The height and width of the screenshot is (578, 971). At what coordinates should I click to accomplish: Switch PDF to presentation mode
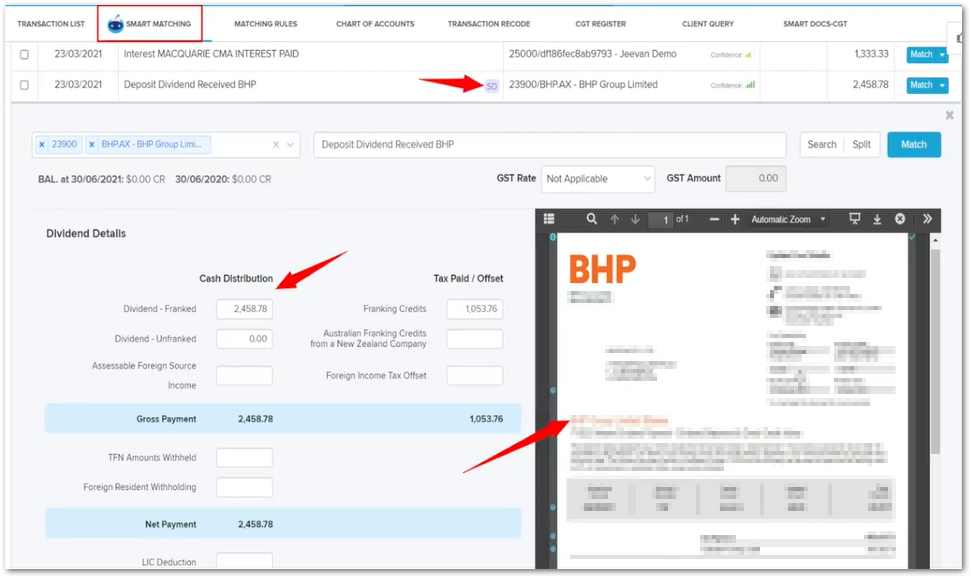854,219
